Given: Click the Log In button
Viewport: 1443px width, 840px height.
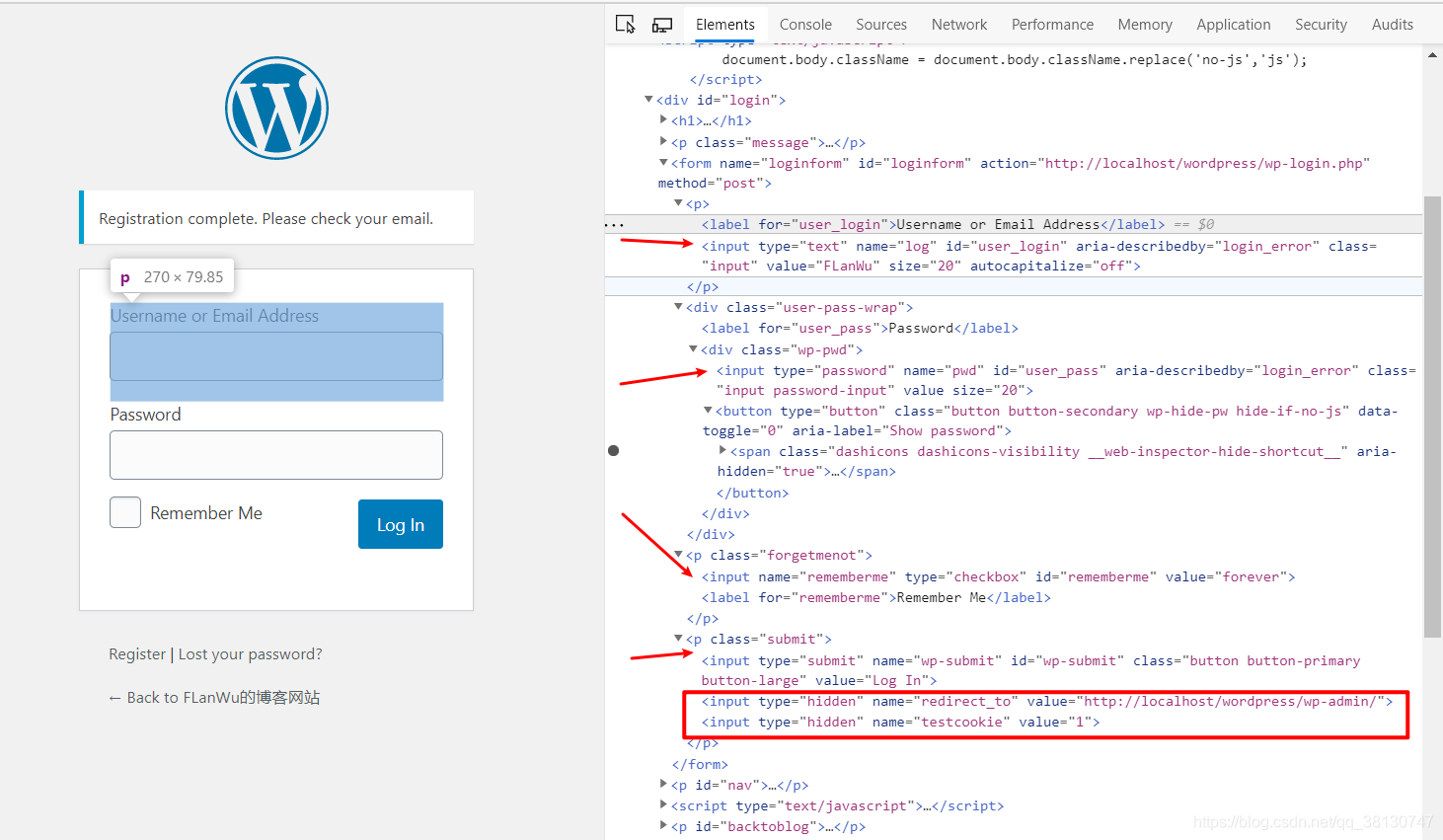Looking at the screenshot, I should pyautogui.click(x=401, y=524).
